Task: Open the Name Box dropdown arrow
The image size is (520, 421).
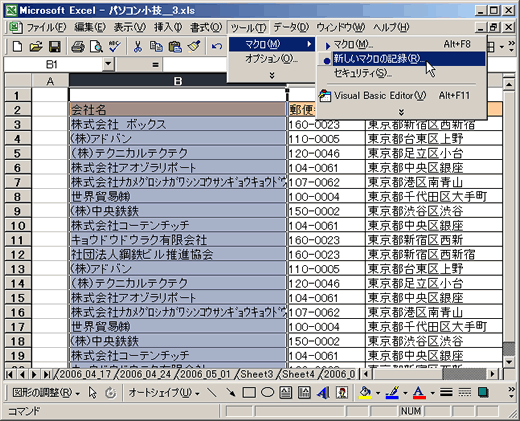Action: tap(108, 64)
